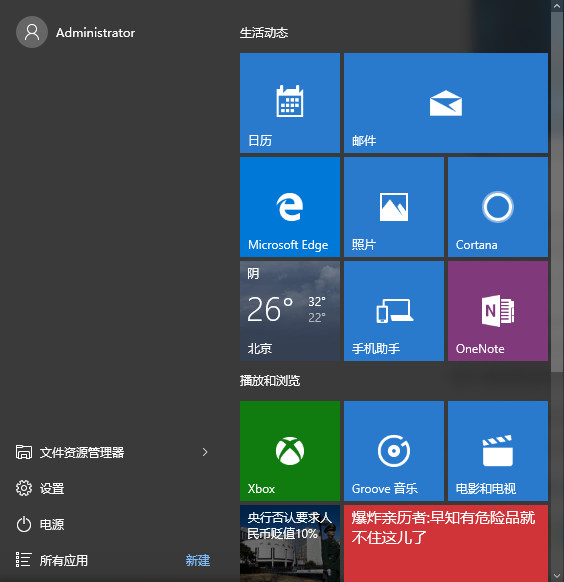Launch the Groove 音乐 tile

[394, 451]
